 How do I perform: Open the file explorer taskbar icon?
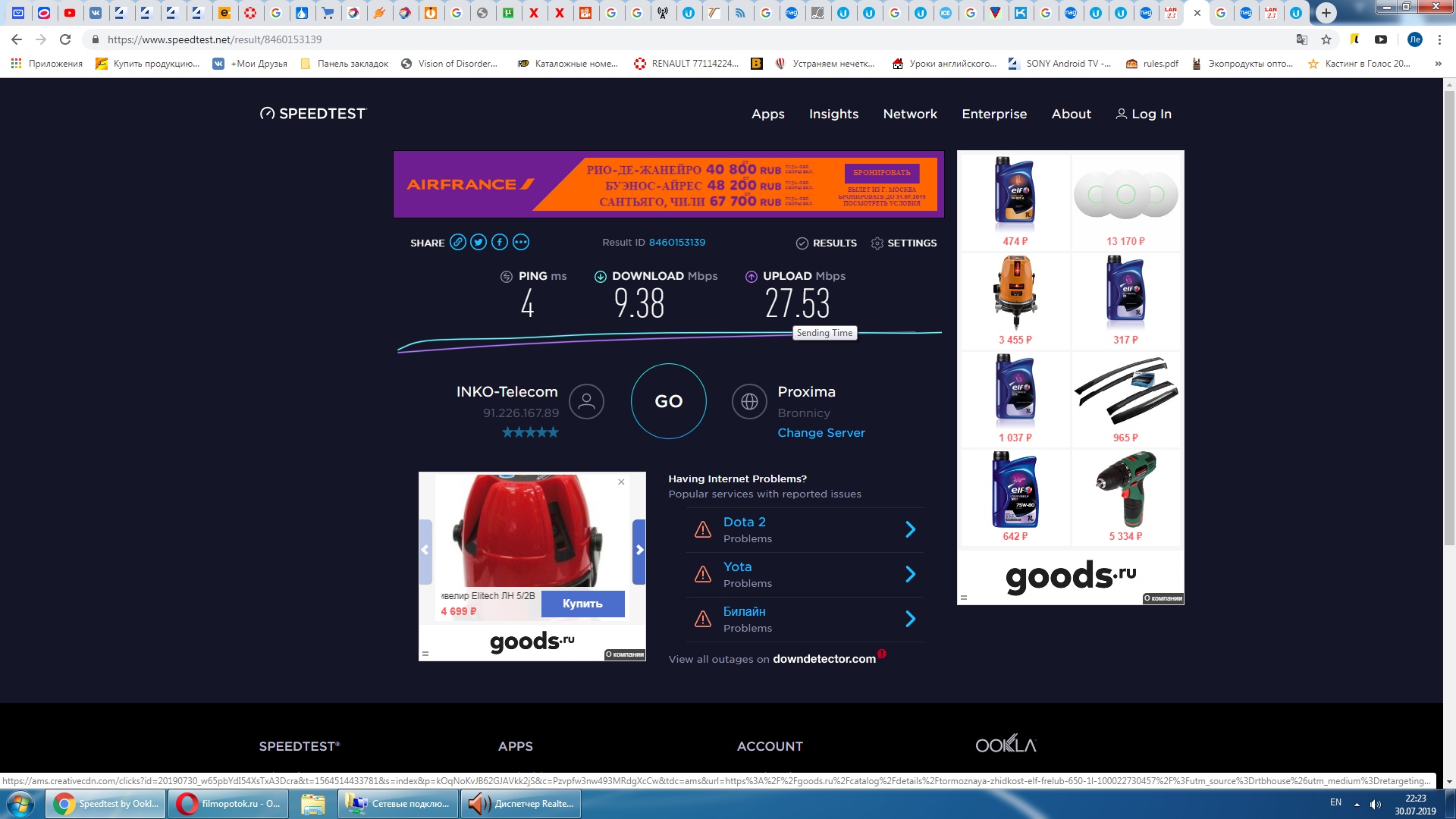312,804
